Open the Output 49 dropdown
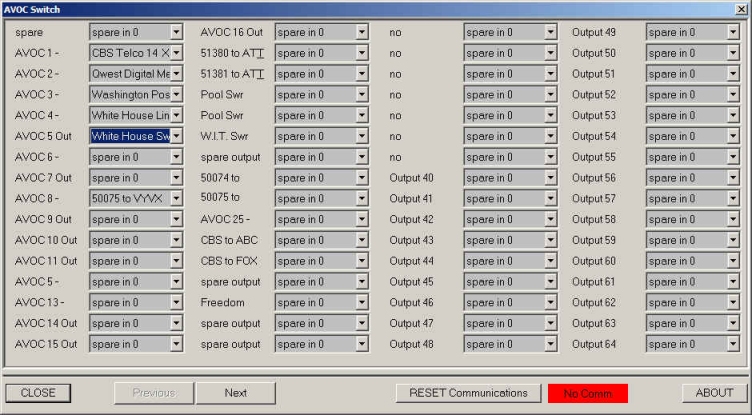Viewport: 752px width, 415px height. [x=733, y=32]
